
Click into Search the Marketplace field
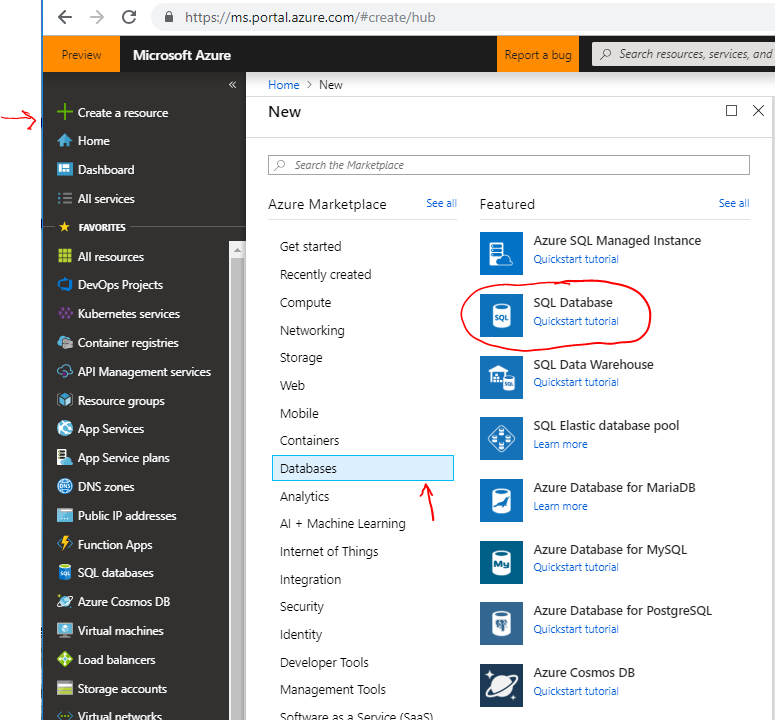click(x=509, y=165)
